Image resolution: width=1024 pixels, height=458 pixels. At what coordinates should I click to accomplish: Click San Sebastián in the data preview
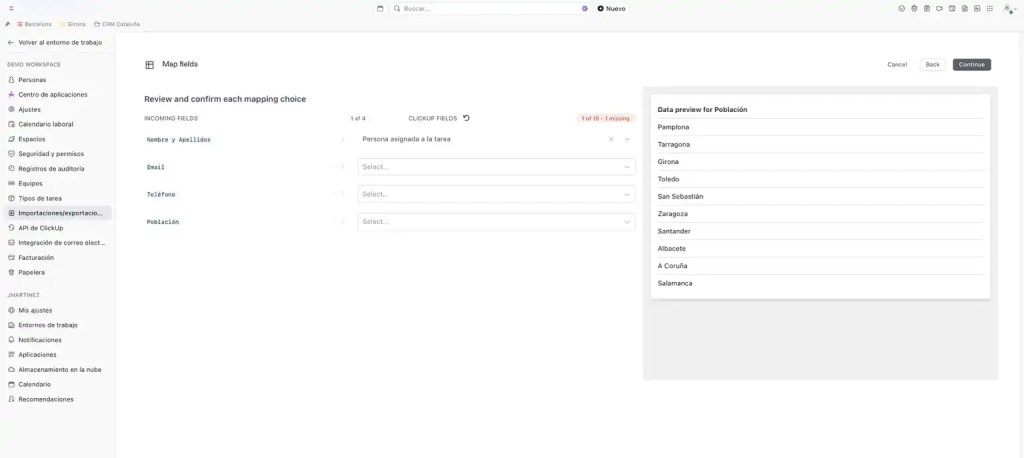tap(680, 196)
